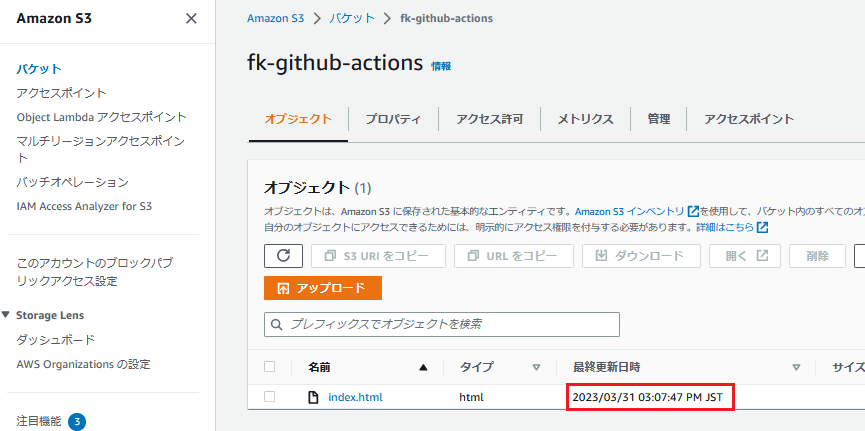Click the magnifier icon in search box
The image size is (865, 431).
click(277, 324)
